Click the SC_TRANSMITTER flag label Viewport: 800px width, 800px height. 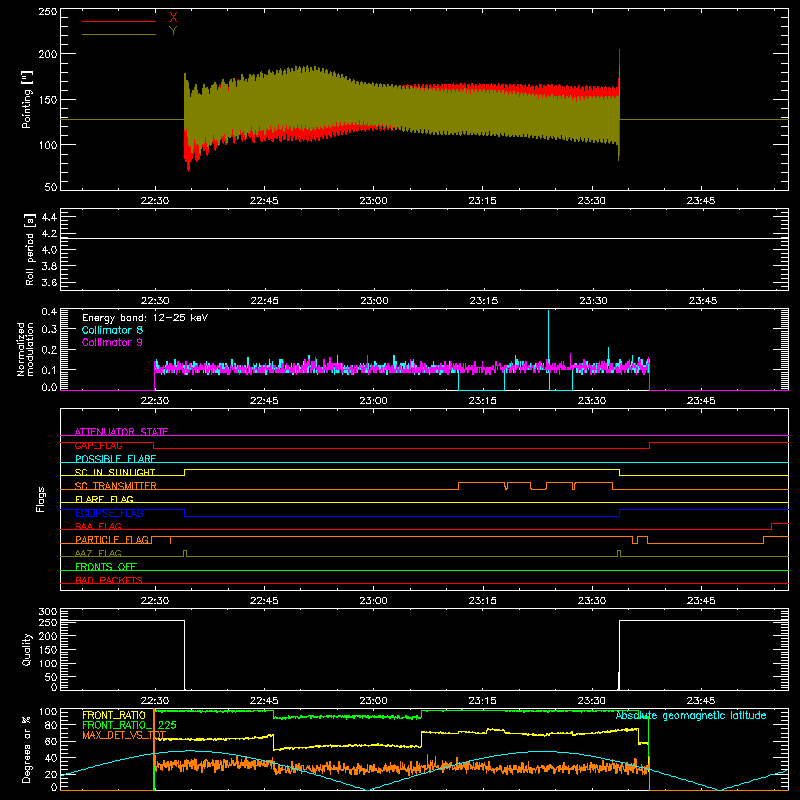[x=115, y=486]
